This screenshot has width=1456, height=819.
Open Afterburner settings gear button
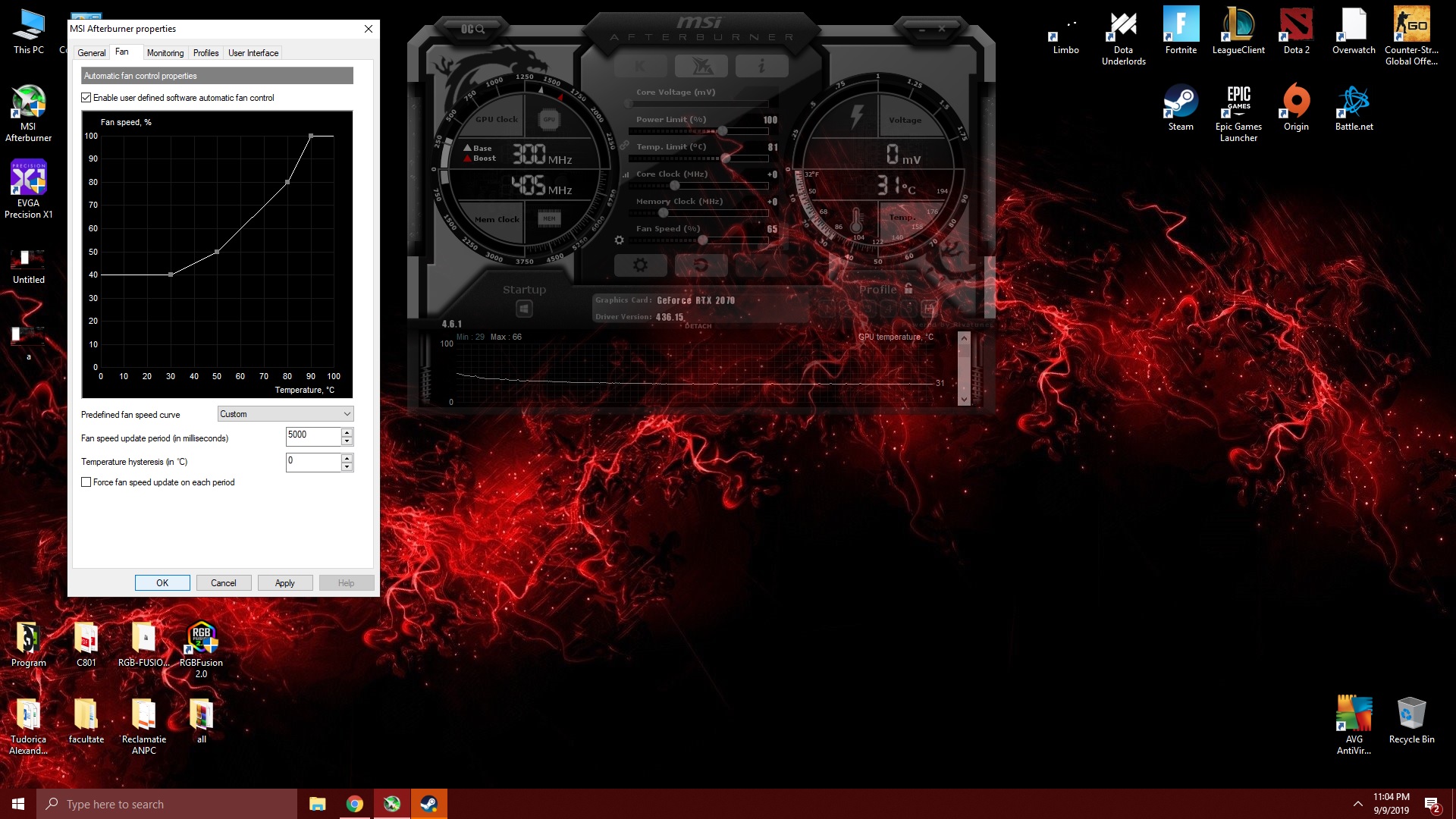pos(640,265)
